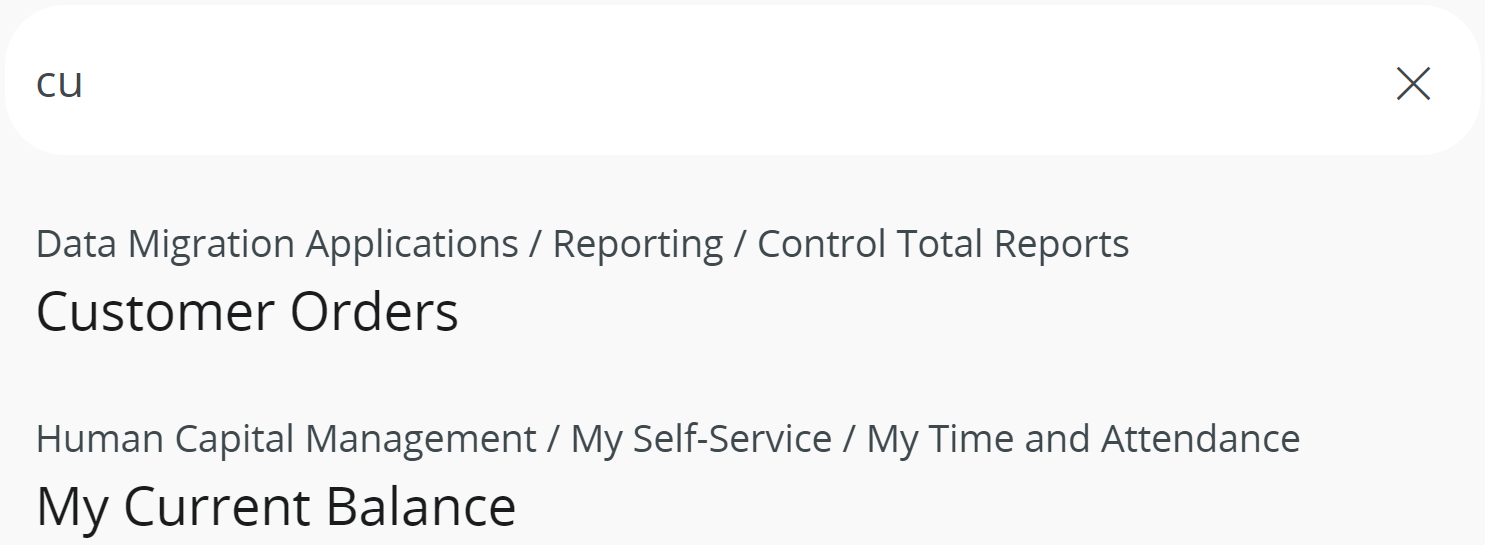1485x545 pixels.
Task: Place cursor after typed text "cu"
Action: pyautogui.click(x=85, y=84)
